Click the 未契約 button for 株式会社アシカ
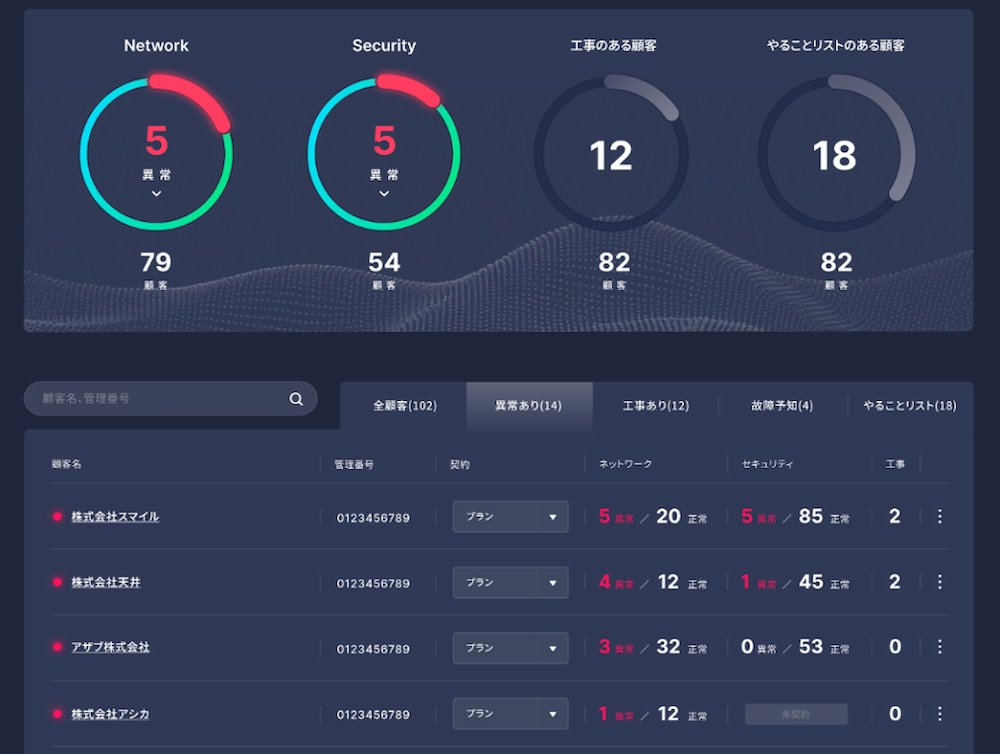The image size is (1000, 754). [796, 714]
